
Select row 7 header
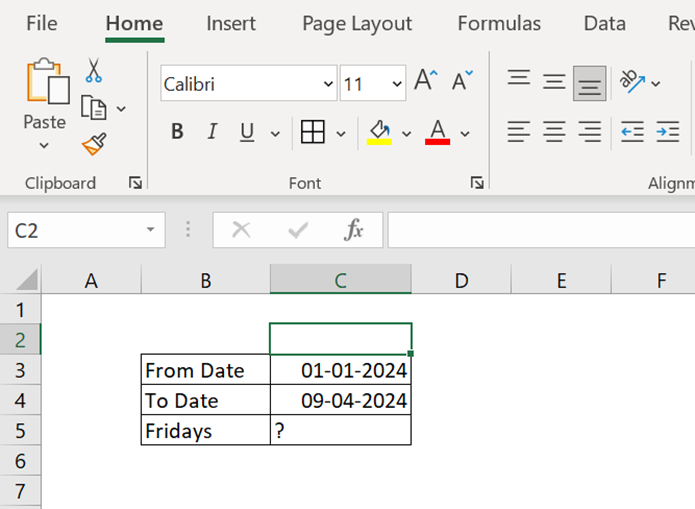point(20,491)
